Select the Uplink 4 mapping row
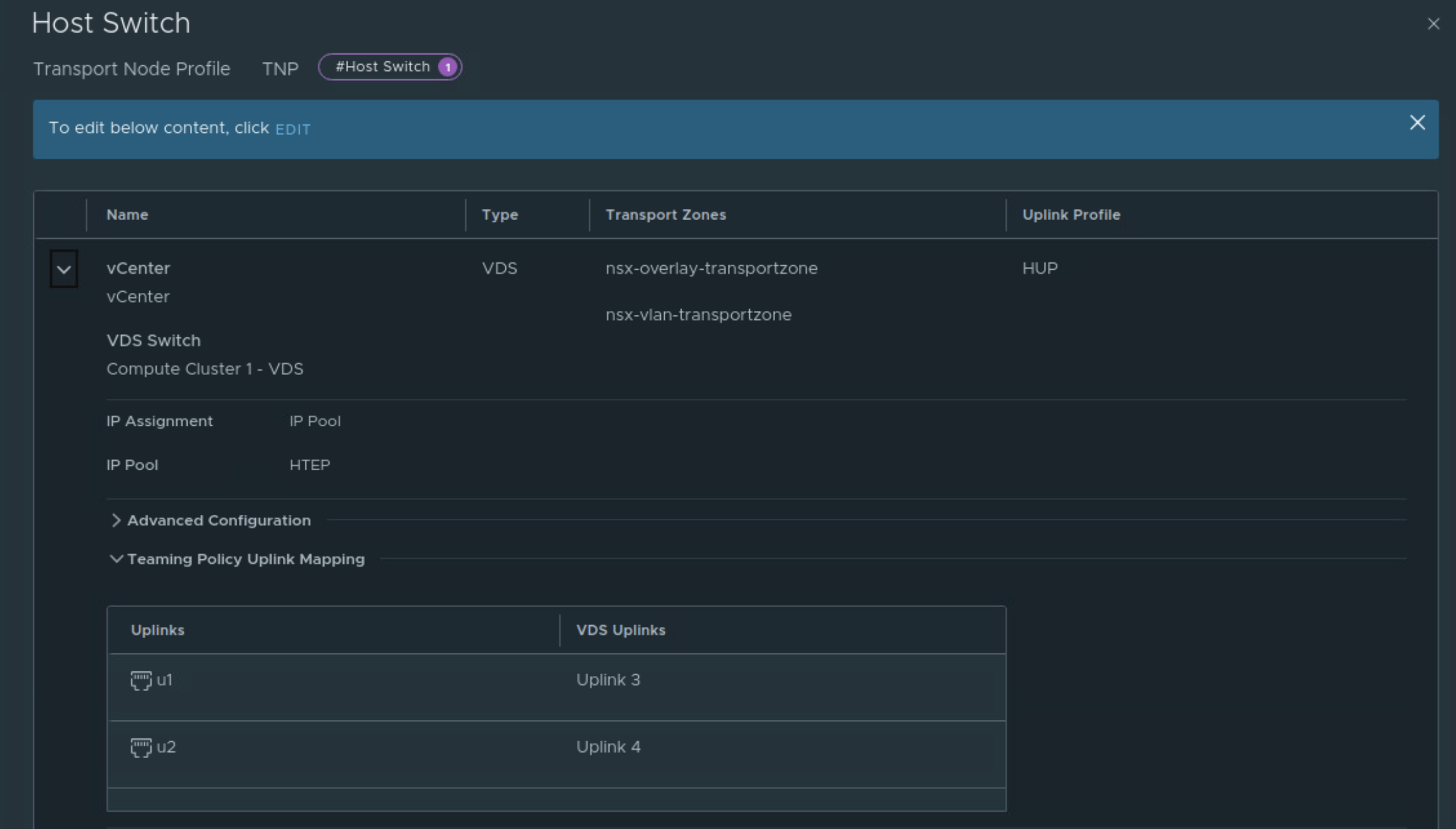 (608, 747)
